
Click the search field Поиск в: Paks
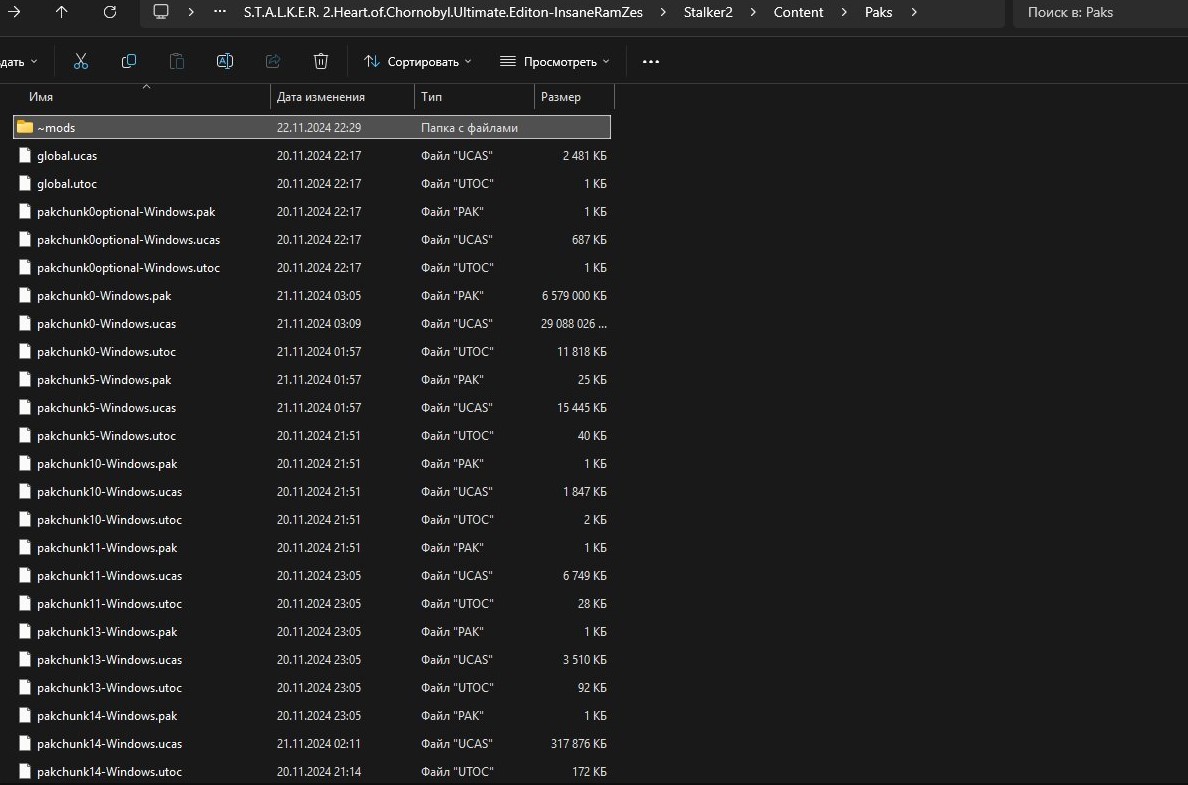1100,12
